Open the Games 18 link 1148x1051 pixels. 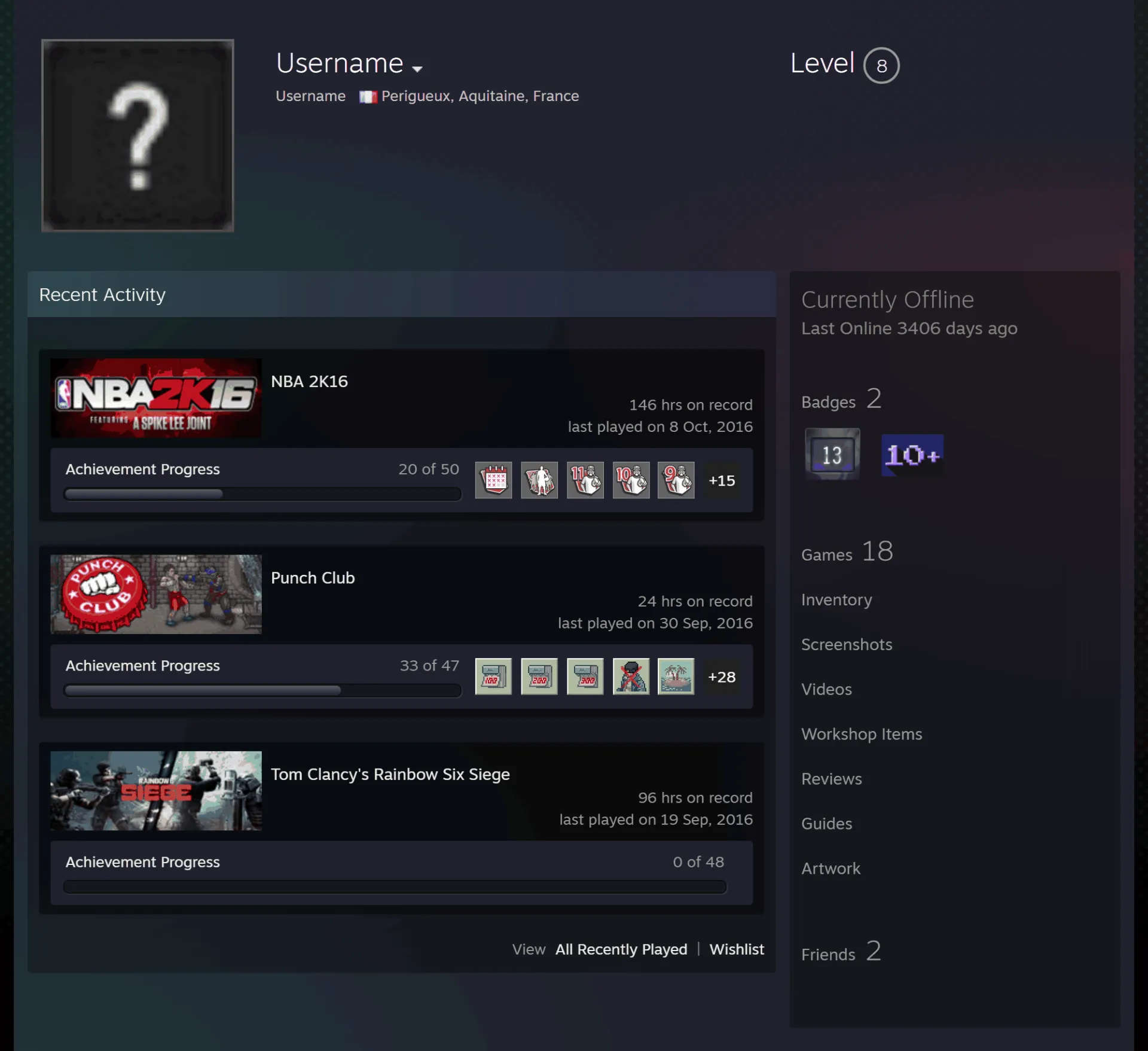pyautogui.click(x=847, y=552)
